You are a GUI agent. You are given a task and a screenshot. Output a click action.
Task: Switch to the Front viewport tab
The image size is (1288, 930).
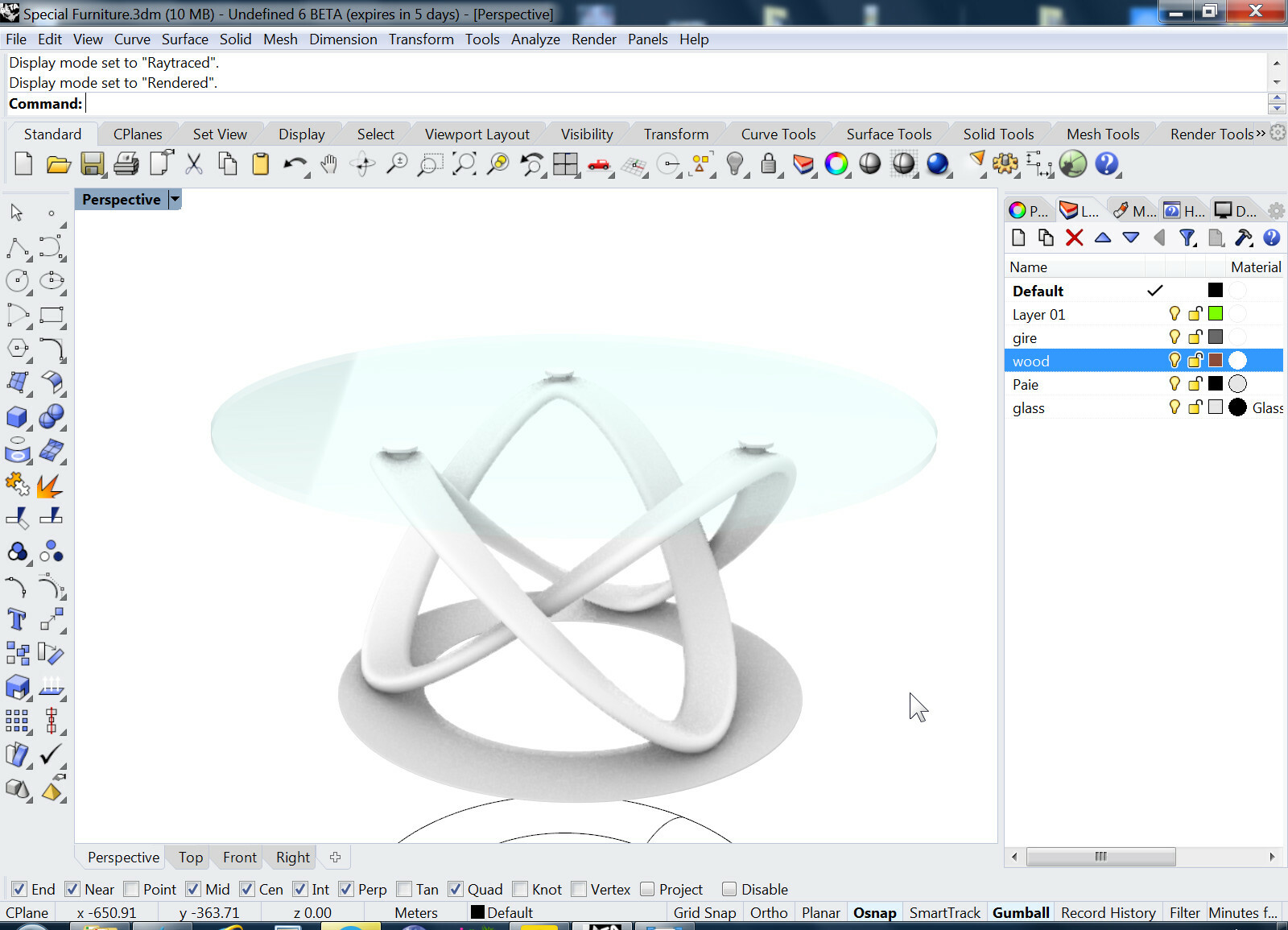point(240,858)
